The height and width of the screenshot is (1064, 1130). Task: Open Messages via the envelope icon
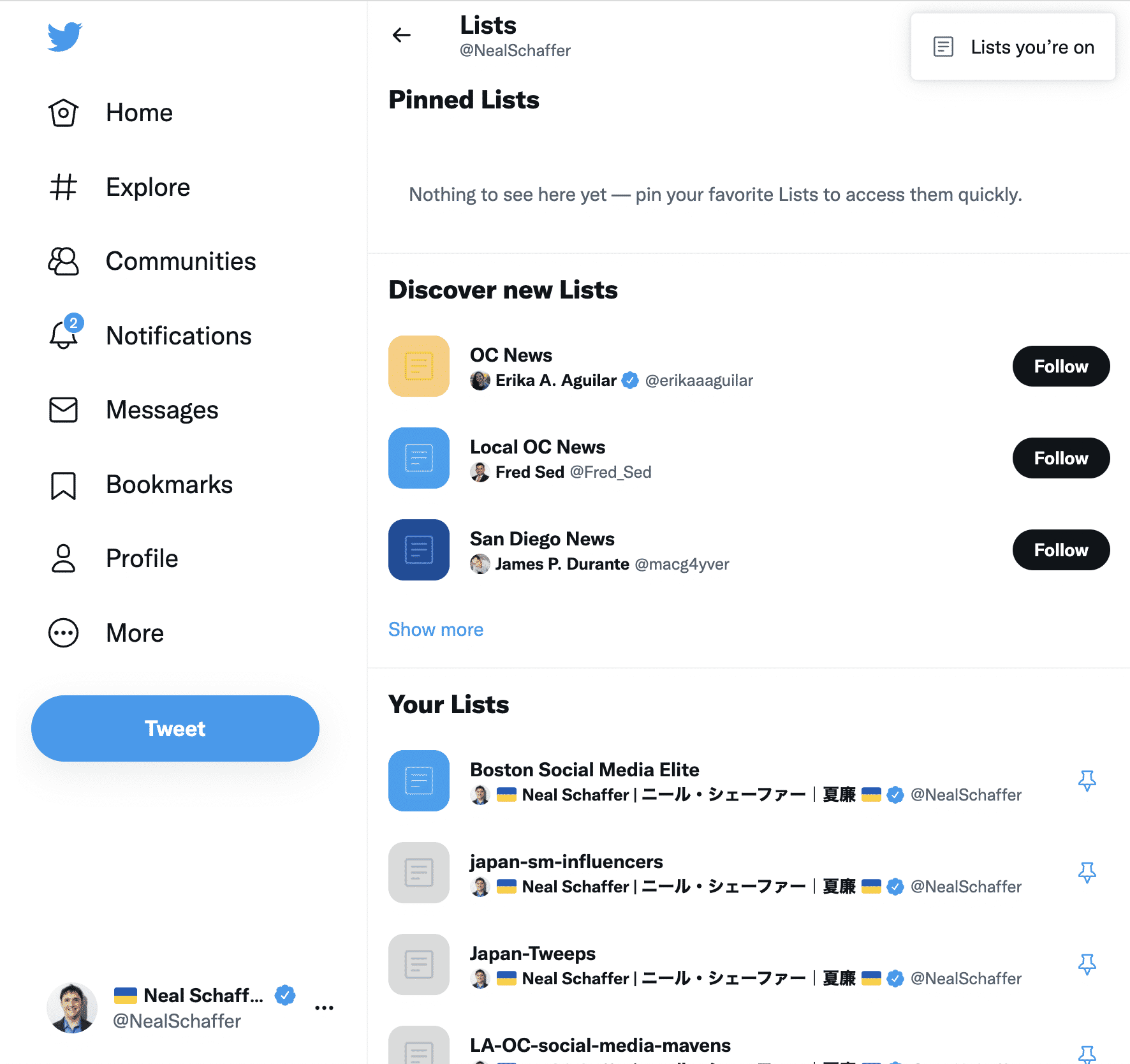(x=63, y=410)
